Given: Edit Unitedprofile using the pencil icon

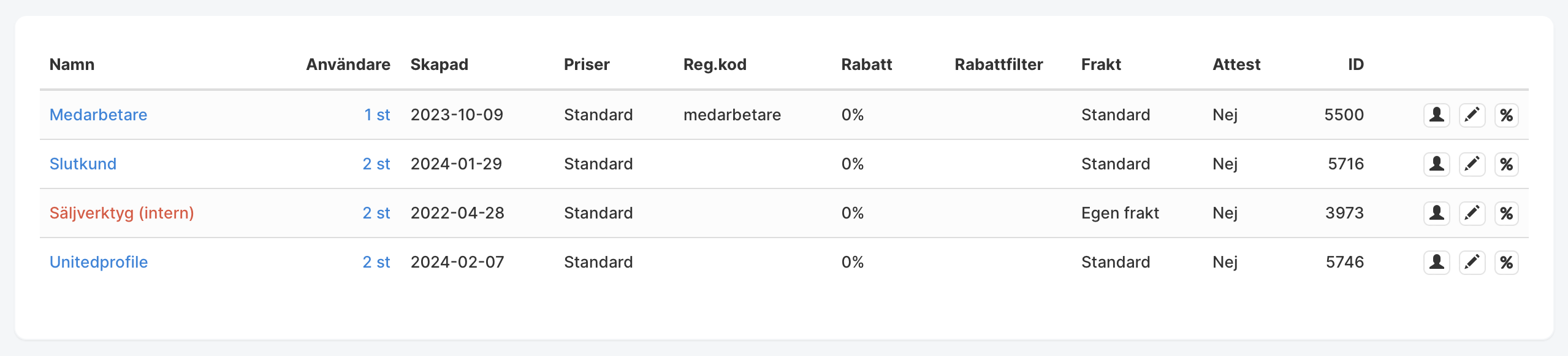Looking at the screenshot, I should coord(1472,262).
